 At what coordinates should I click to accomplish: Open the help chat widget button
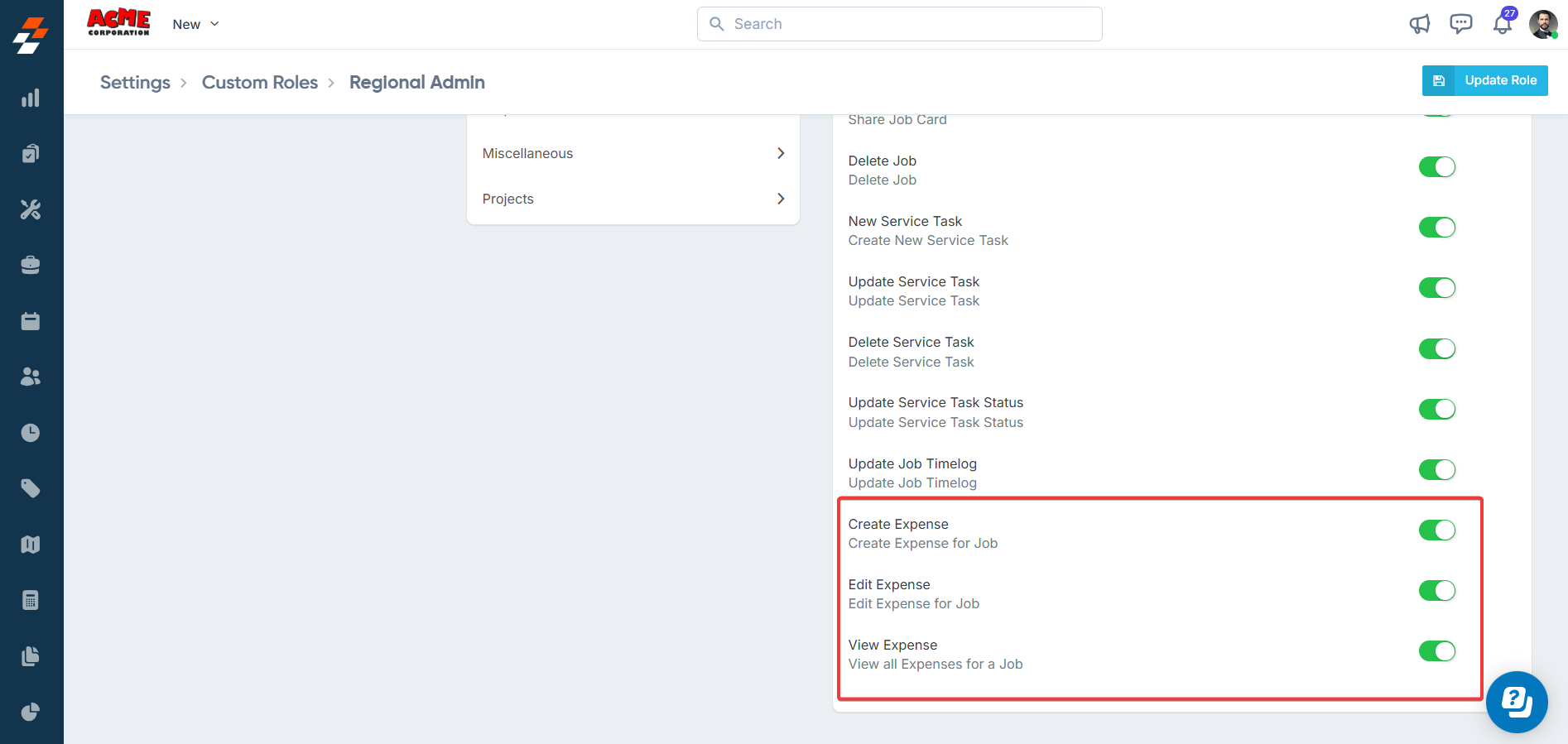pyautogui.click(x=1517, y=702)
